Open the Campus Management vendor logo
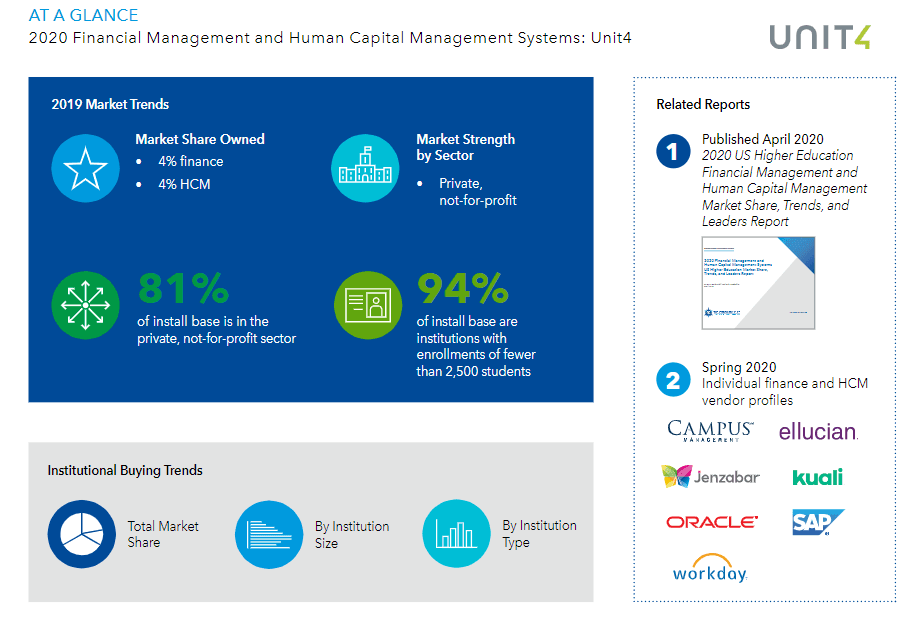This screenshot has height=627, width=922. (710, 431)
